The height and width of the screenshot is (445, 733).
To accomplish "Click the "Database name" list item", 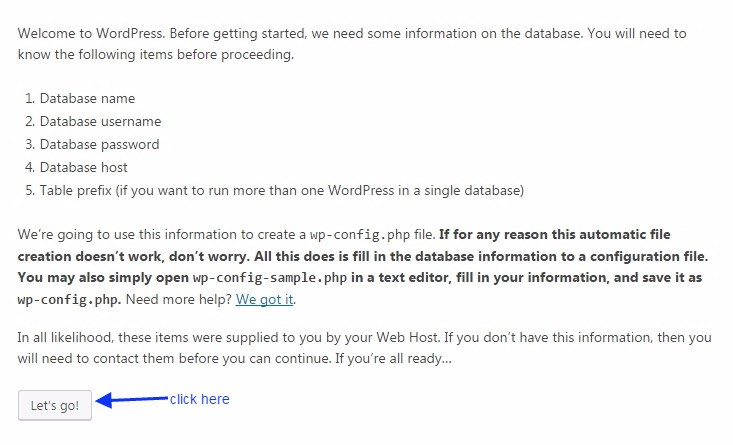I will (x=87, y=99).
